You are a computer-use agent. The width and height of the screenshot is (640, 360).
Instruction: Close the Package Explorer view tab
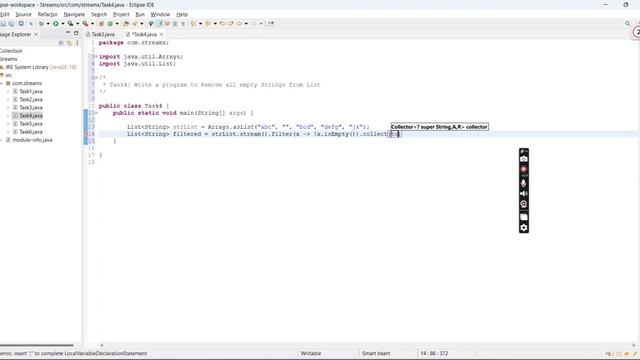coord(36,34)
